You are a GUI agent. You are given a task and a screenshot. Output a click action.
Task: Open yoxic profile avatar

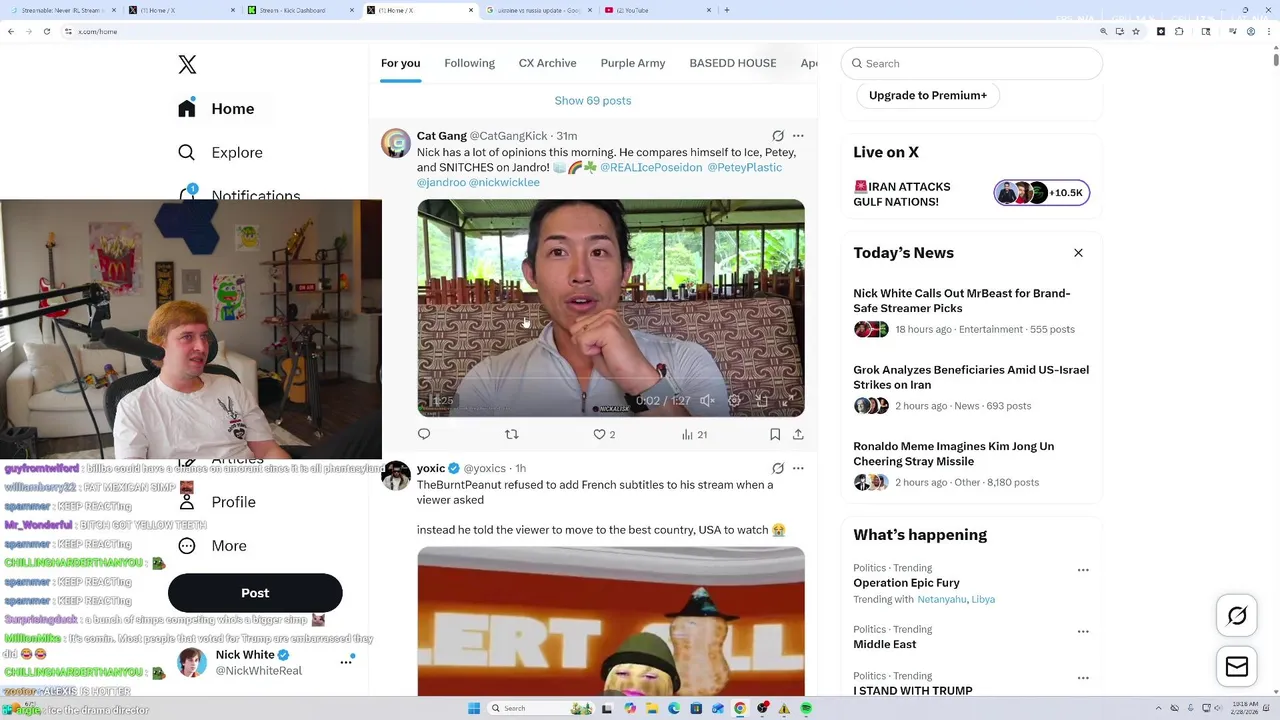coord(396,476)
